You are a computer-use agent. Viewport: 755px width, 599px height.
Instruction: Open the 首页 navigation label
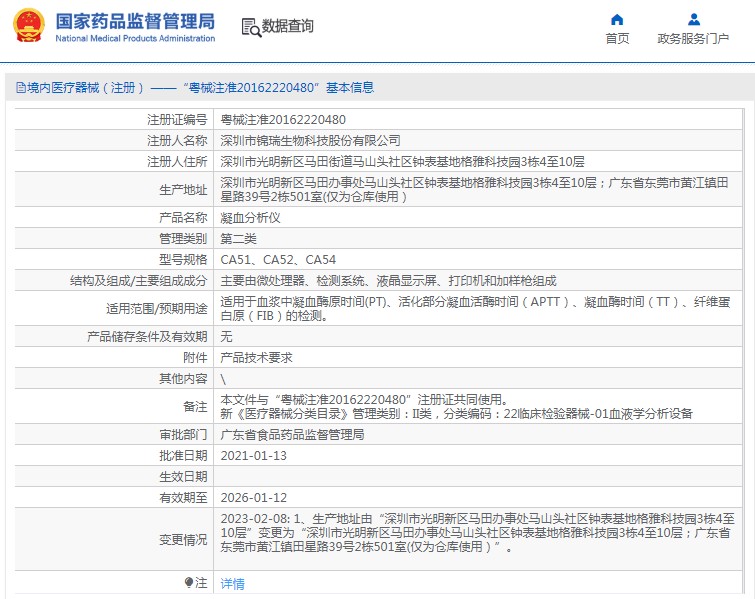(617, 39)
